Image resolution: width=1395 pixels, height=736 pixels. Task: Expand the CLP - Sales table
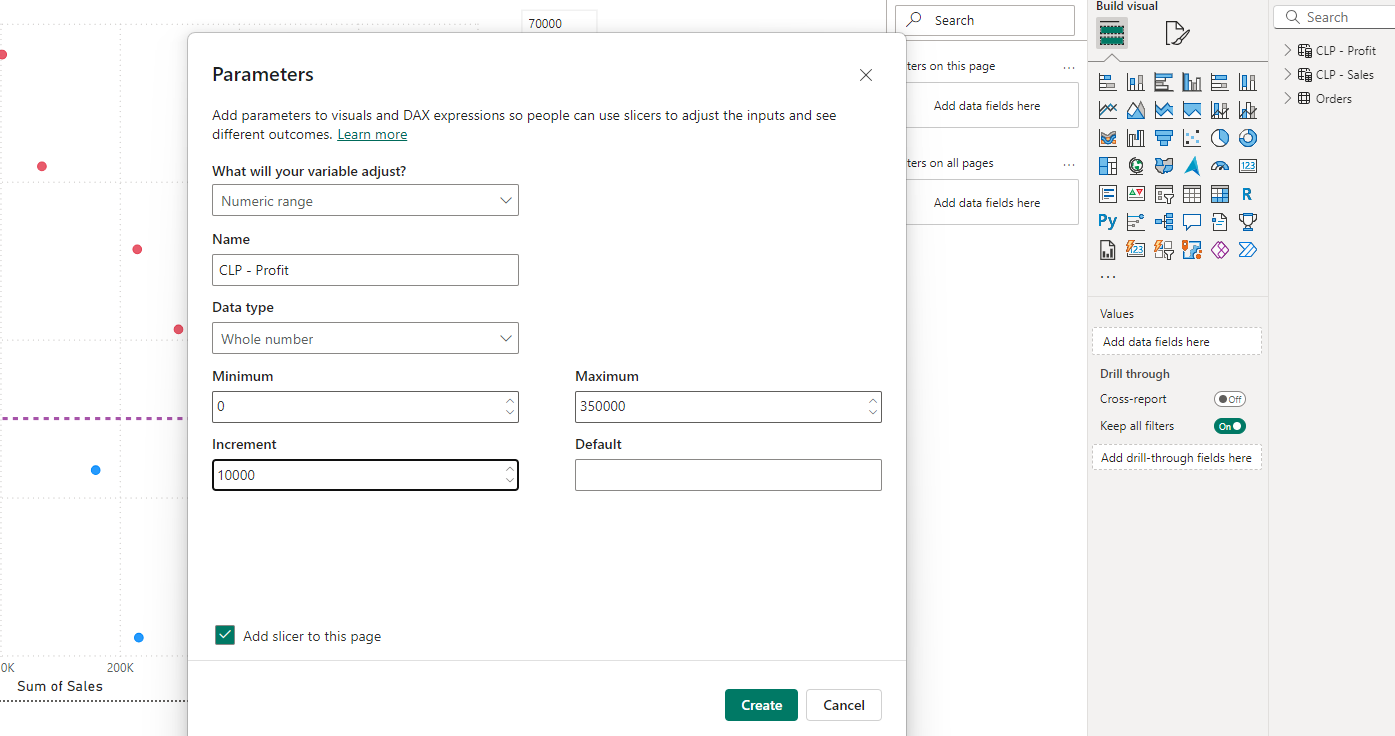1288,75
